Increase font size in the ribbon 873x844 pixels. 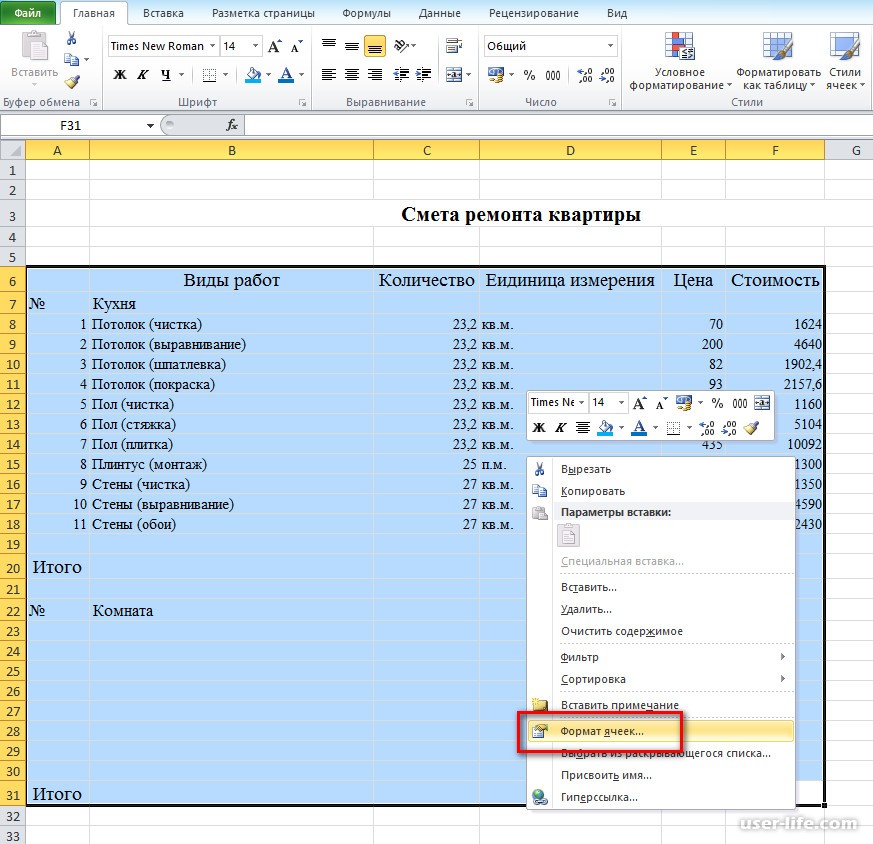pyautogui.click(x=274, y=46)
